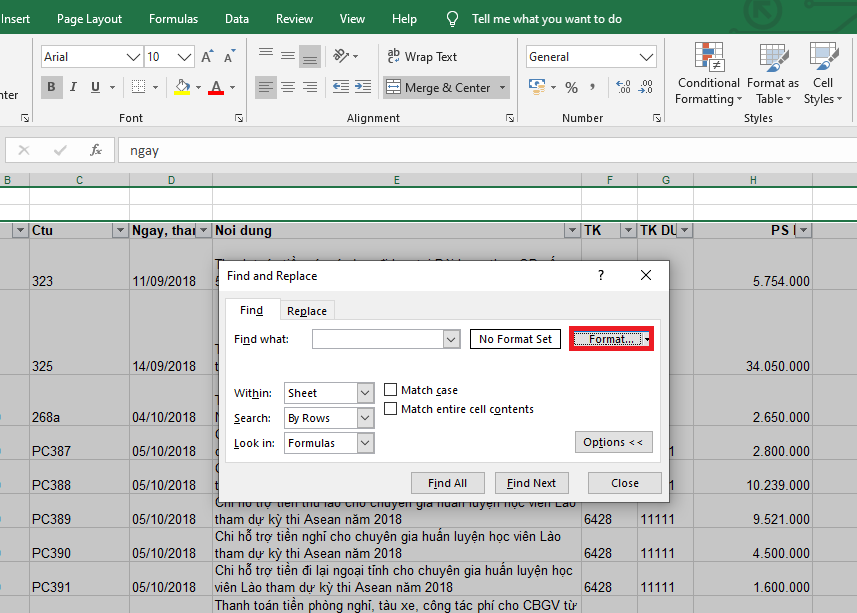Viewport: 857px width, 613px height.
Task: Switch to the Replace tab
Action: point(307,311)
